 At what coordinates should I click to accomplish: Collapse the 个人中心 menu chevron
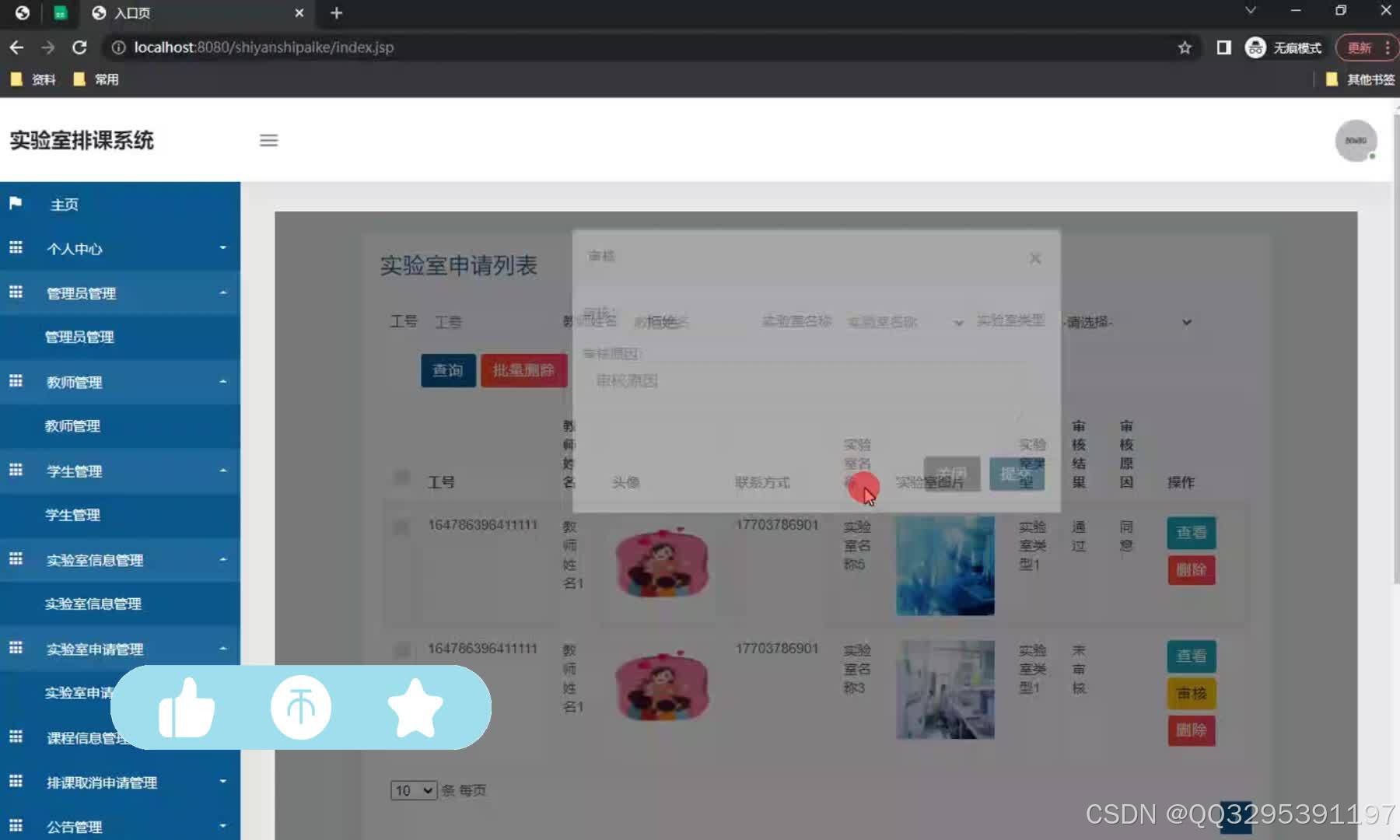point(223,247)
